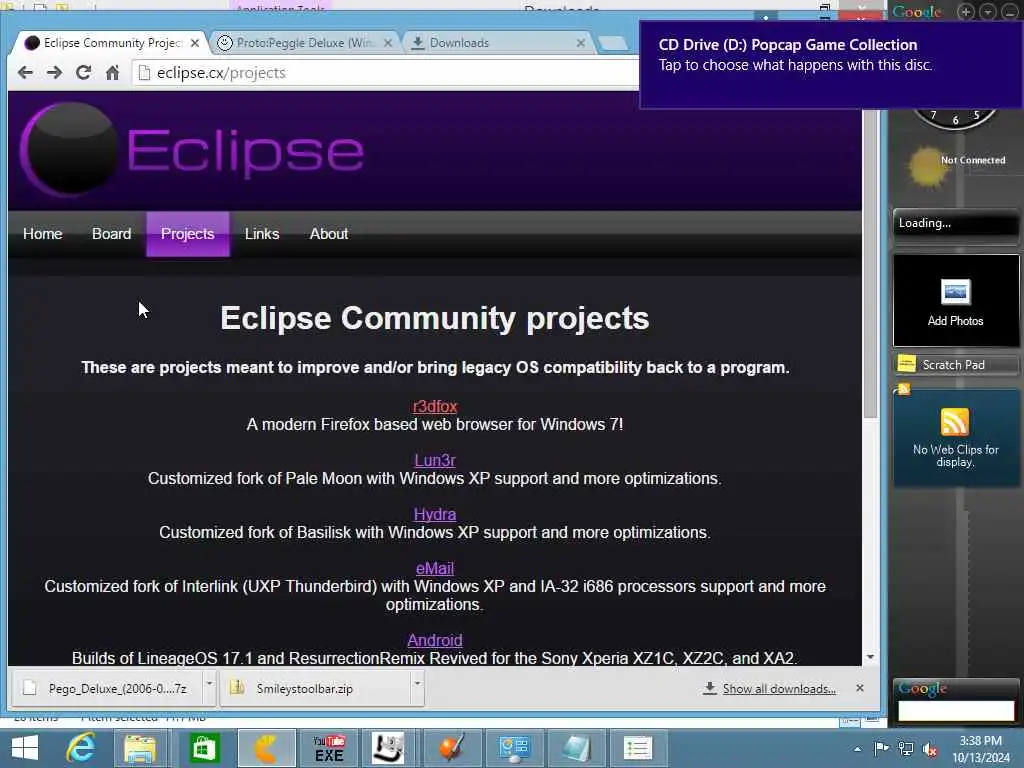
Task: Open the orange ball paintbrush taskbar icon
Action: tap(451, 748)
